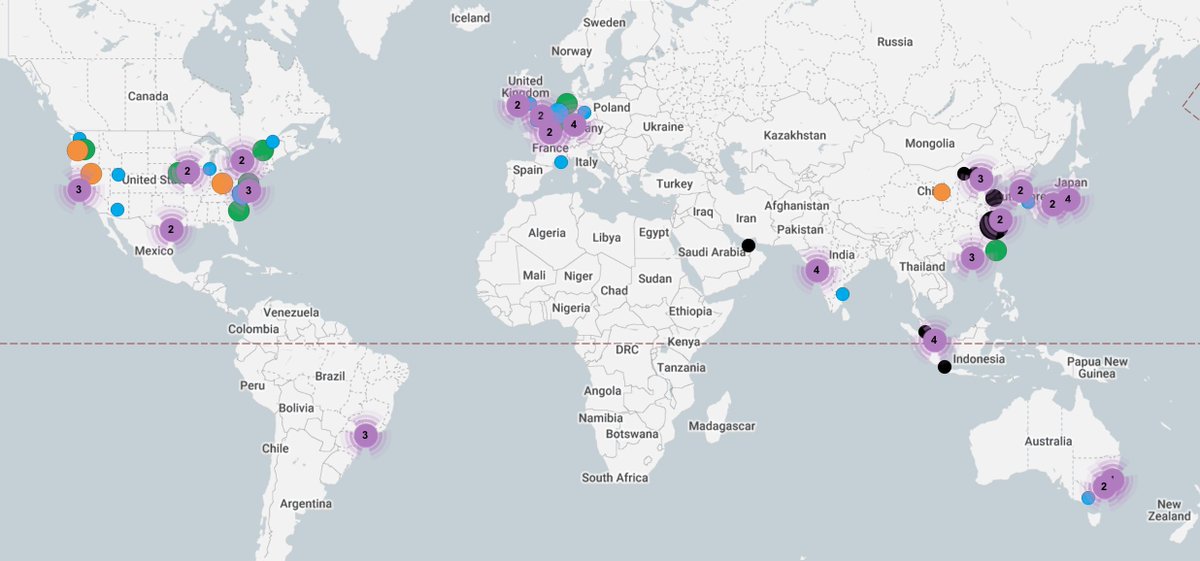
Task: Click the large black dot on China's east coast
Action: tap(993, 225)
